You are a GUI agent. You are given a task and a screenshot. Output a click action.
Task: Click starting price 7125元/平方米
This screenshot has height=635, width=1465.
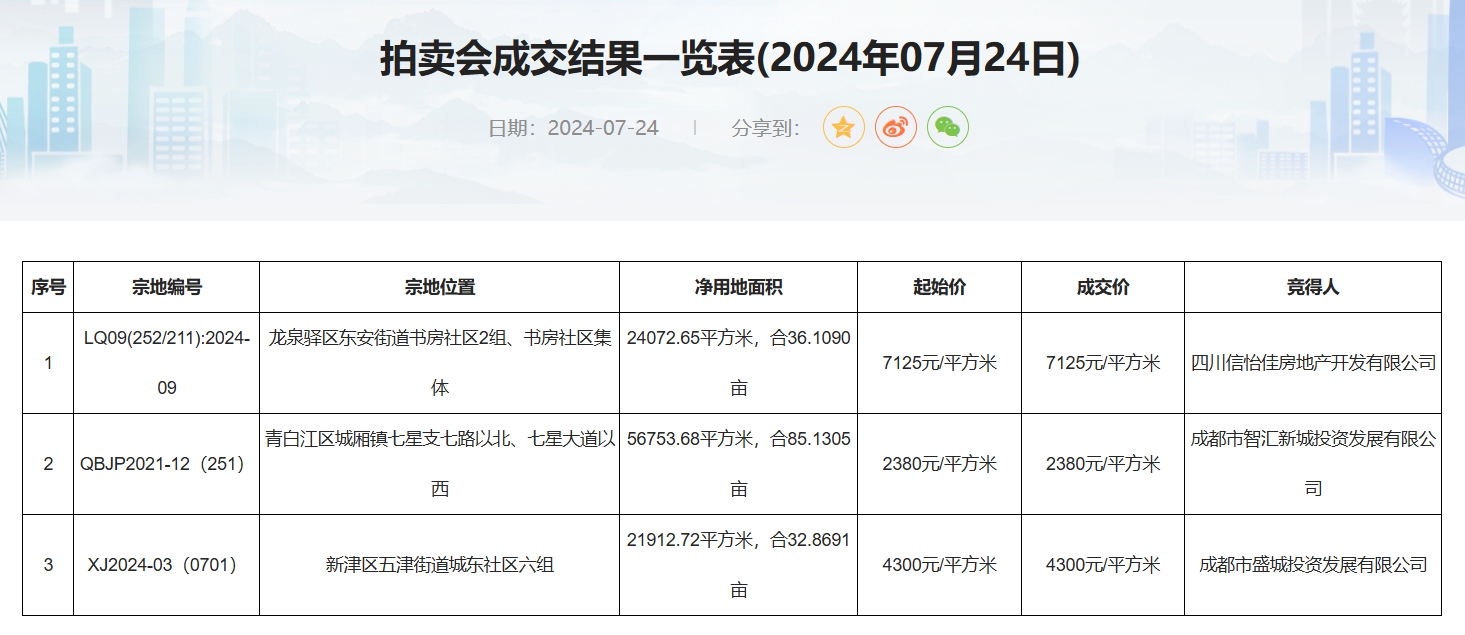[x=940, y=363]
